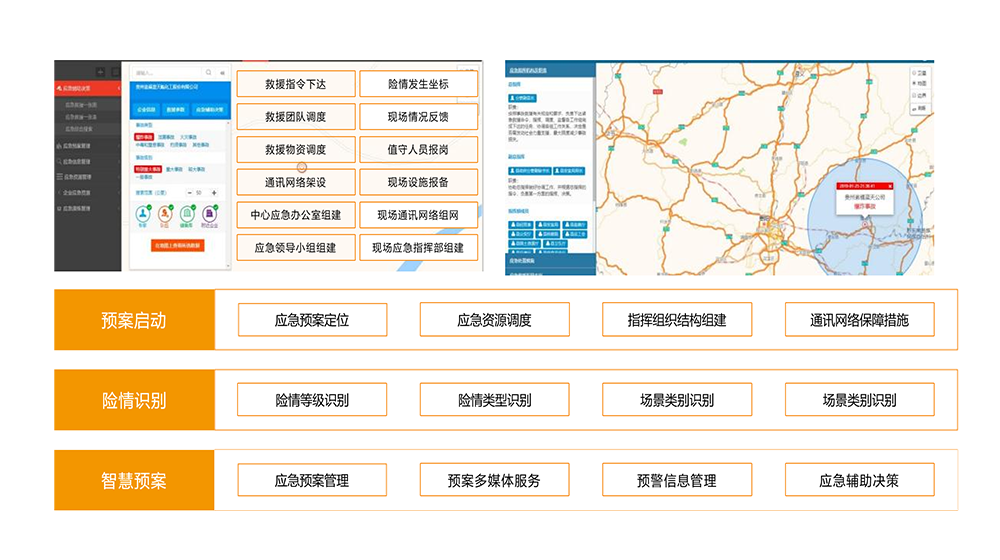Viewport: 1000px width, 560px height.
Task: Open the 应急辅助决策 tab in blue panel
Action: point(208,109)
